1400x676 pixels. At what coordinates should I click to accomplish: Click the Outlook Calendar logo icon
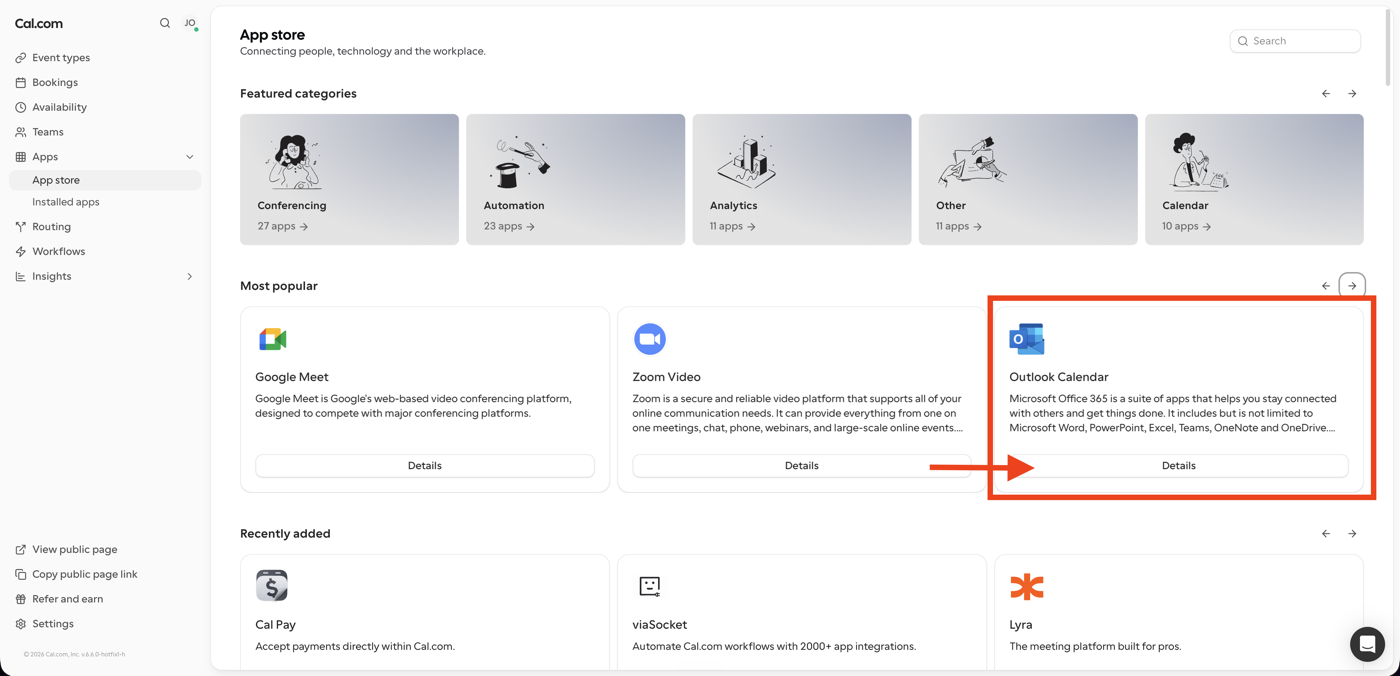tap(1027, 339)
